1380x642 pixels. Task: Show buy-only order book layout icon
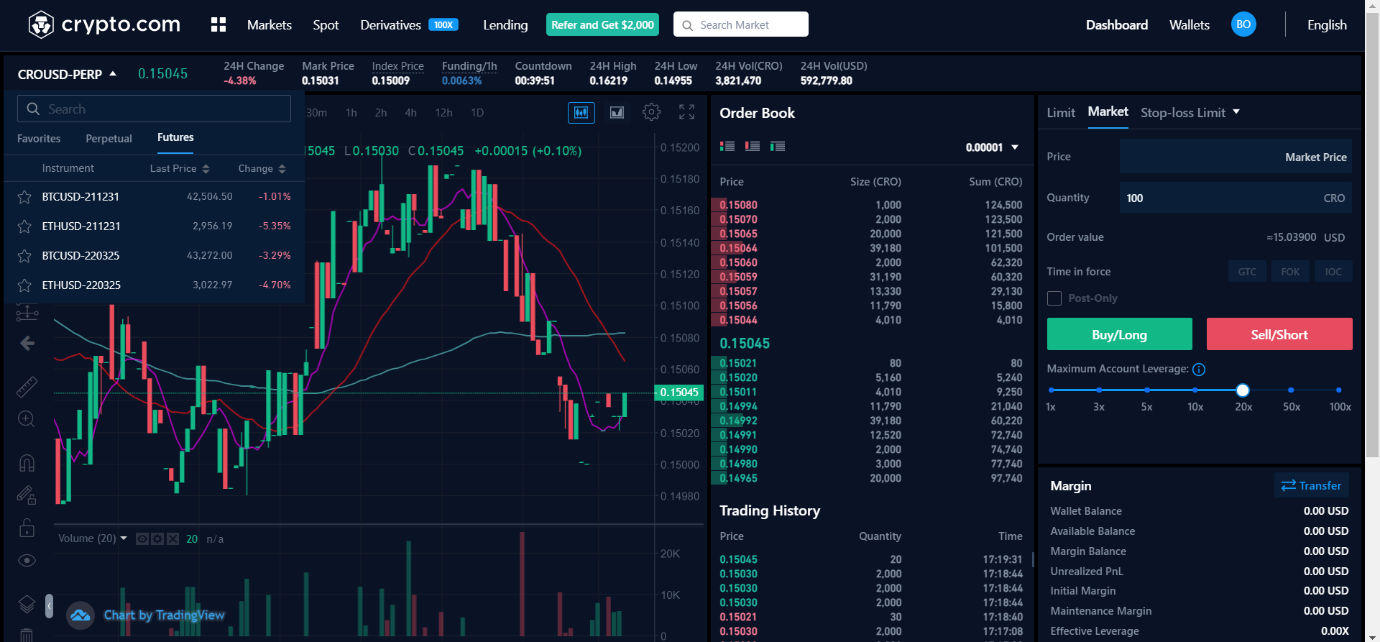[777, 147]
